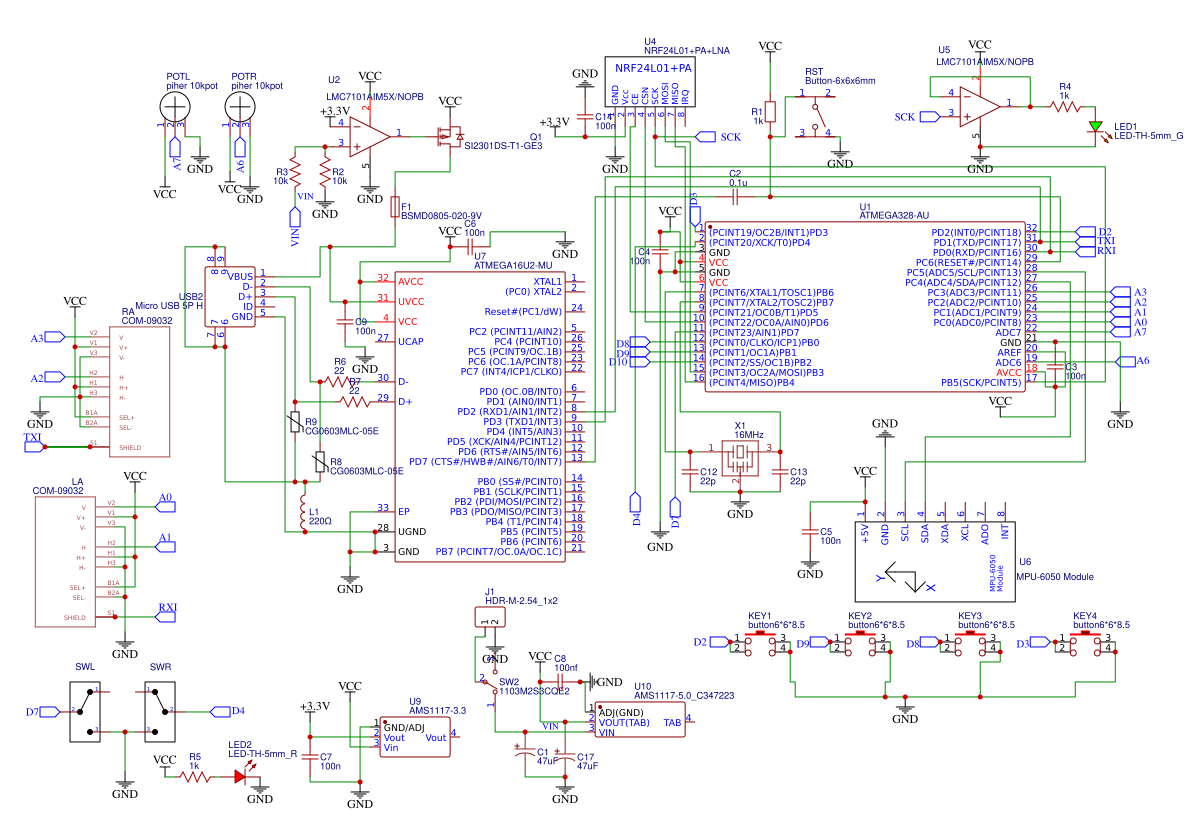Select the U9 AMS1117-3.3 regulator box

415,736
